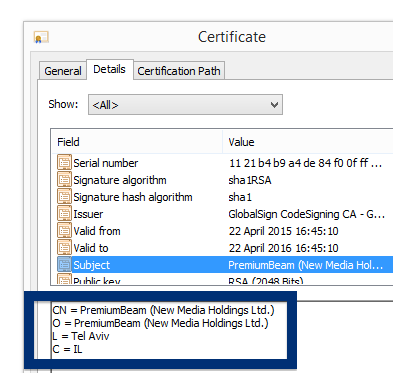Click the 'L = Tel Aviv' line
Screen dimensions: 393x373
pos(81,336)
